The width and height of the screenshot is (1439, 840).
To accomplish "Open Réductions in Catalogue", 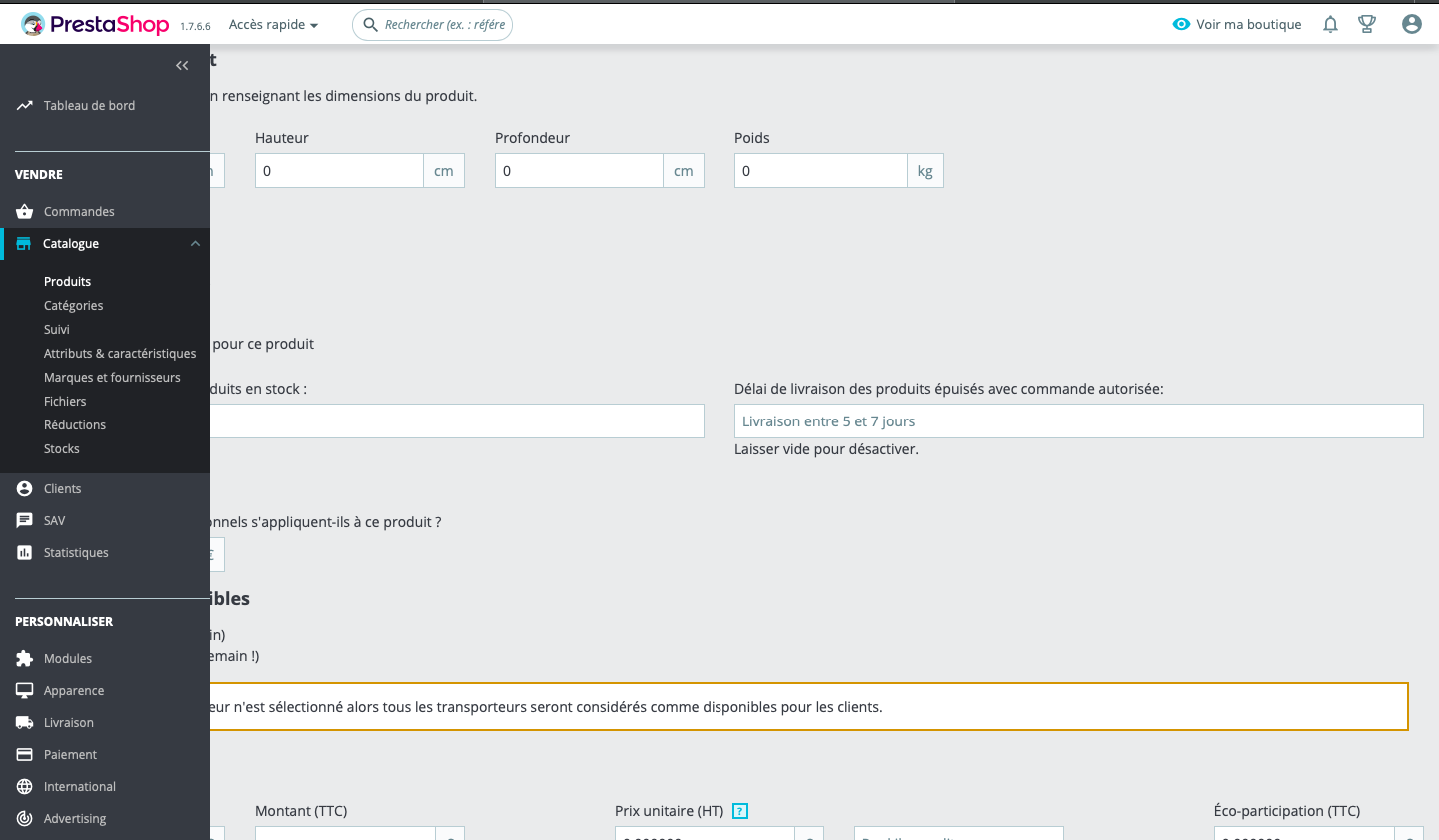I will click(x=75, y=424).
